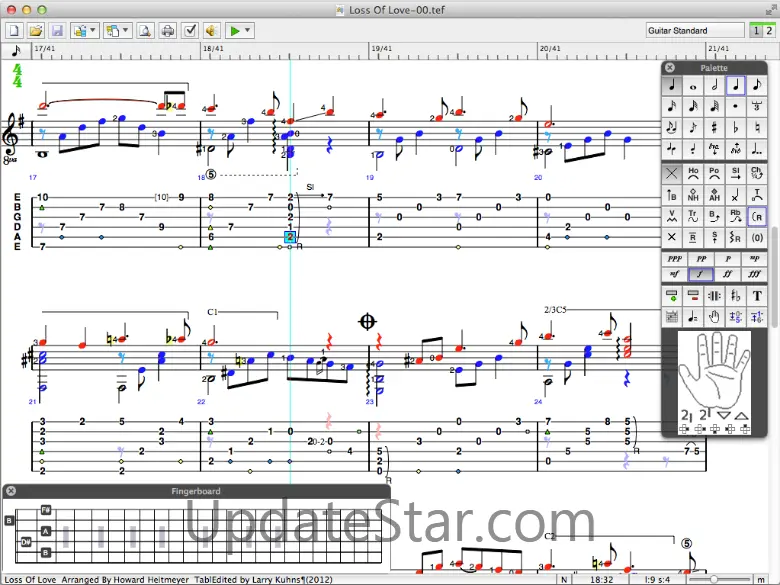The height and width of the screenshot is (585, 780).
Task: Open a file with folder icon
Action: pos(36,31)
